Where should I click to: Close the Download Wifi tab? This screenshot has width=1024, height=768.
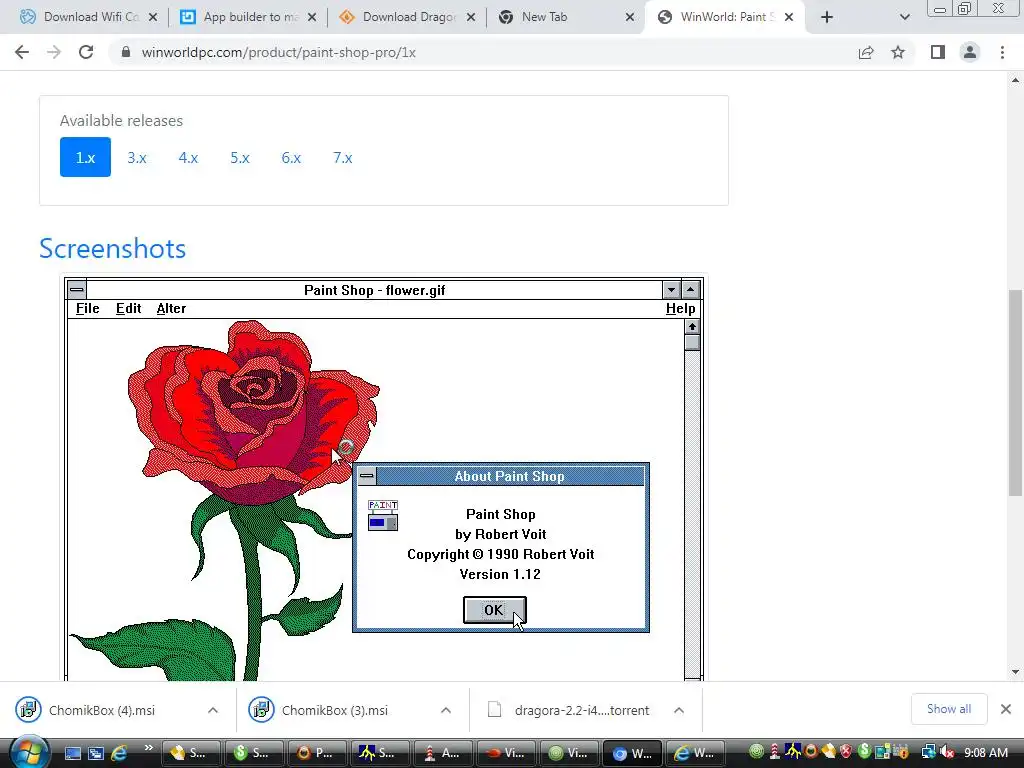pos(153,17)
